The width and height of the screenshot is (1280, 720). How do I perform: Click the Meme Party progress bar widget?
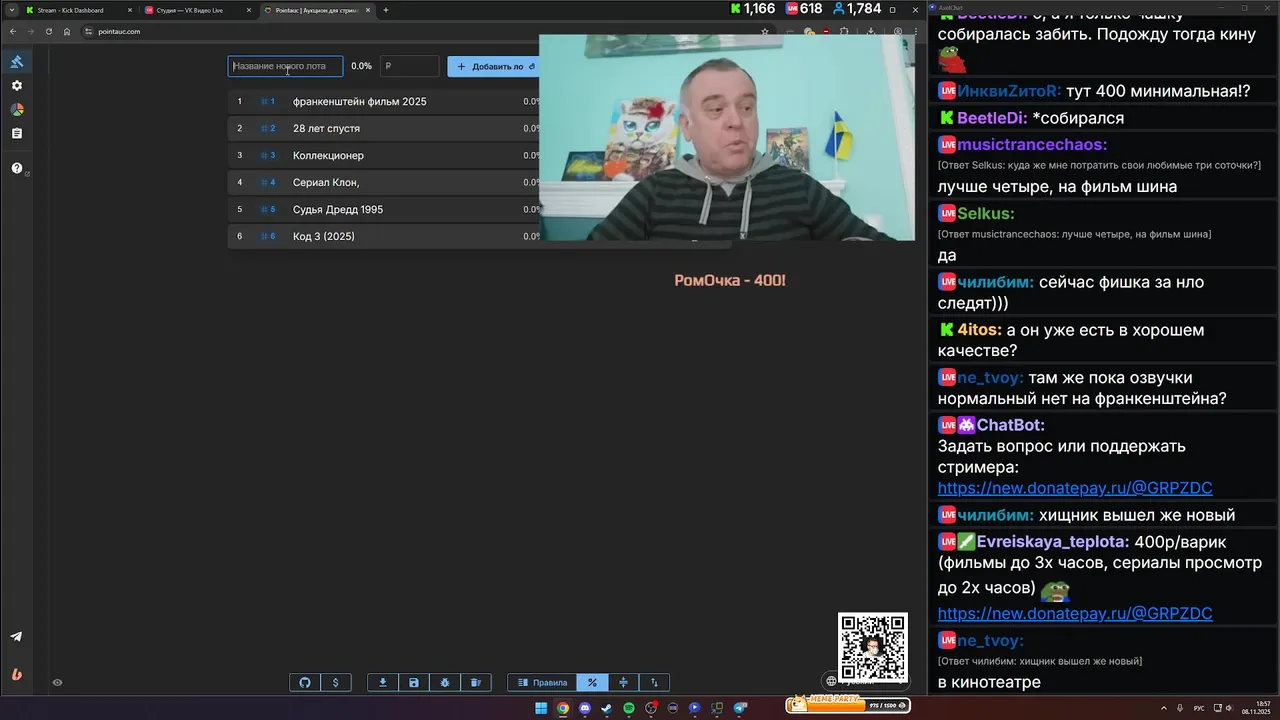pyautogui.click(x=848, y=704)
